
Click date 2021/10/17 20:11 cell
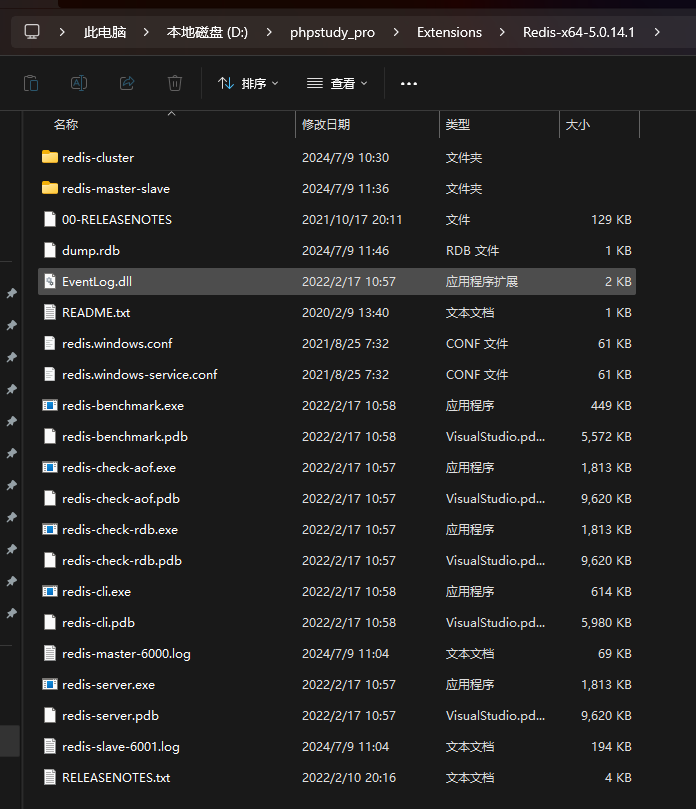352,220
